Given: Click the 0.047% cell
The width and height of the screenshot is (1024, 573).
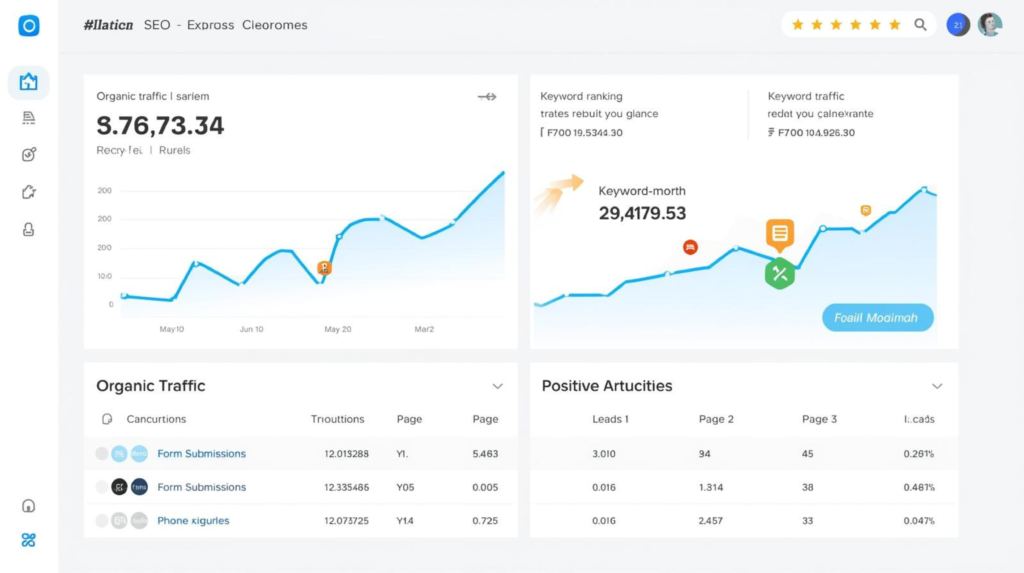Looking at the screenshot, I should (919, 521).
